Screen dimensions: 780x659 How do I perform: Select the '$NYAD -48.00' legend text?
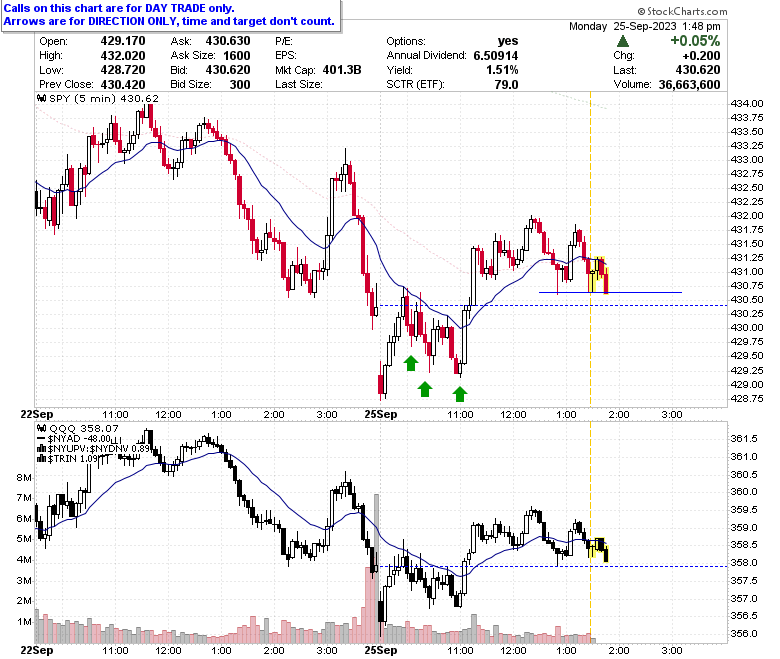coord(79,439)
